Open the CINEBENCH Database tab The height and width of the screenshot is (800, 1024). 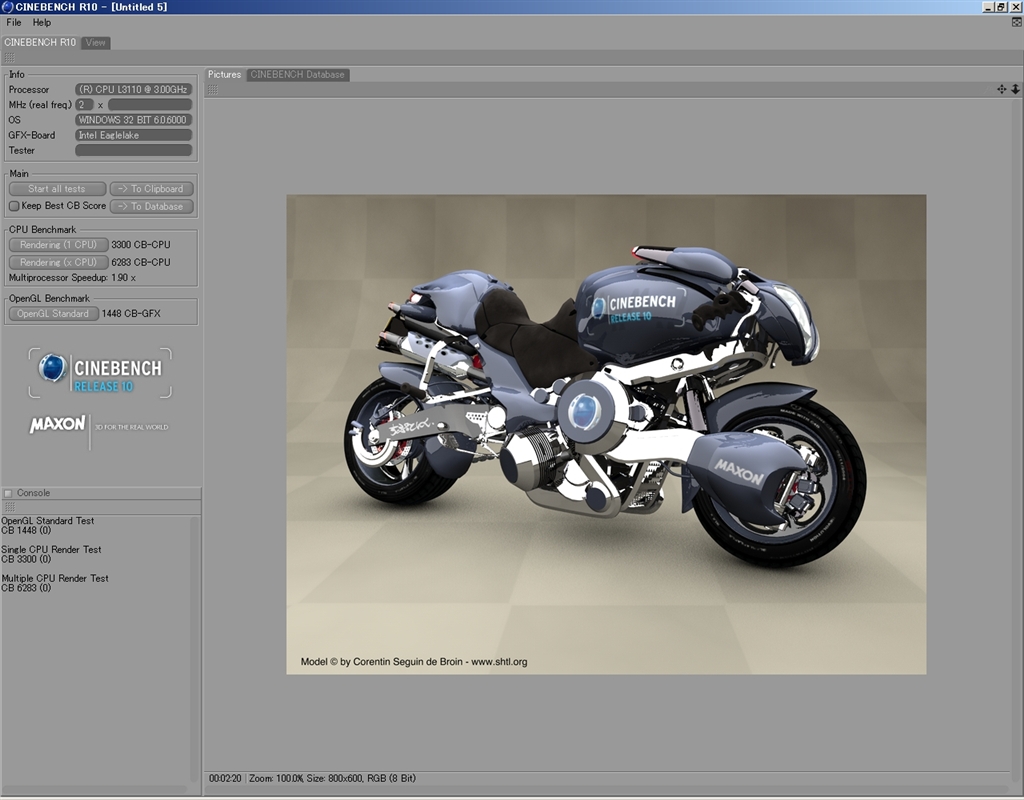(297, 74)
